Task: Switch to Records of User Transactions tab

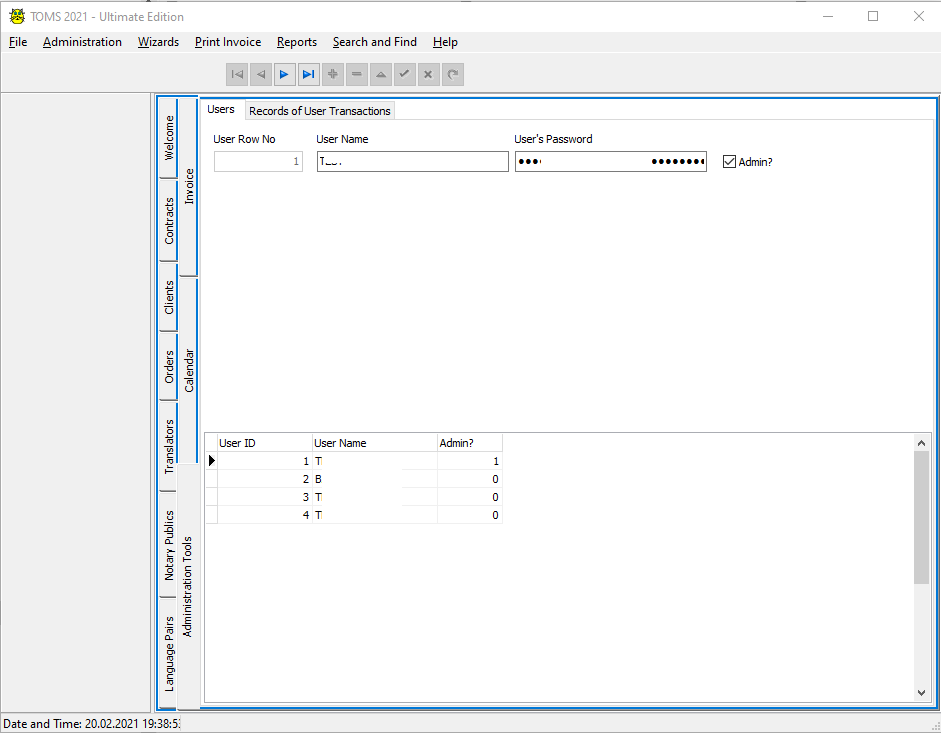Action: tap(319, 110)
